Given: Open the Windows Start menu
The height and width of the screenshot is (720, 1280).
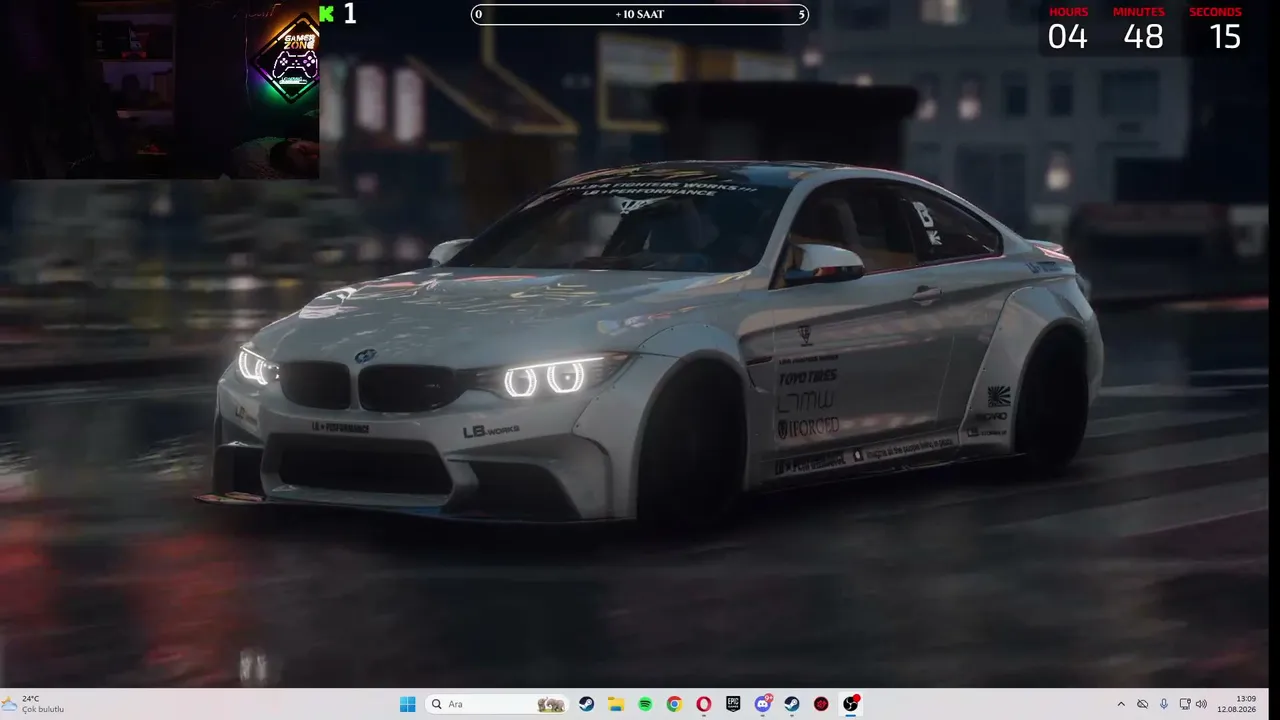Looking at the screenshot, I should tap(407, 704).
